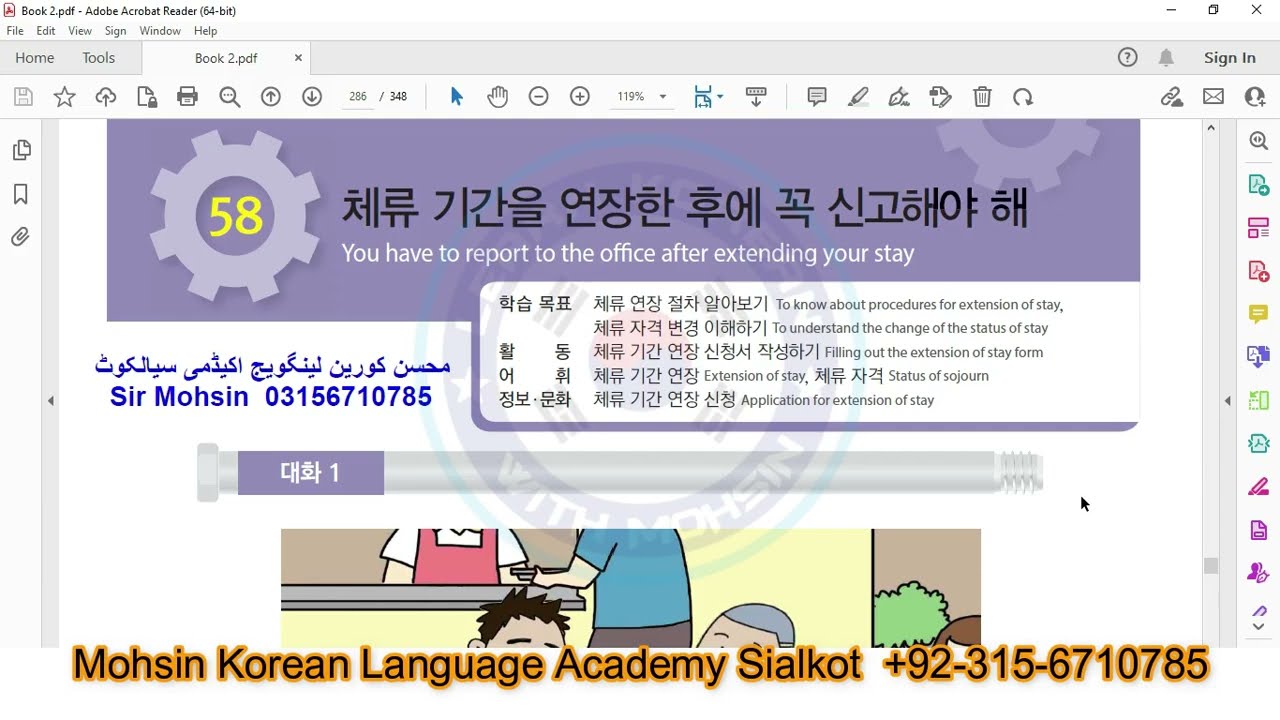The height and width of the screenshot is (720, 1280).
Task: Switch to the Home tab
Action: (35, 58)
